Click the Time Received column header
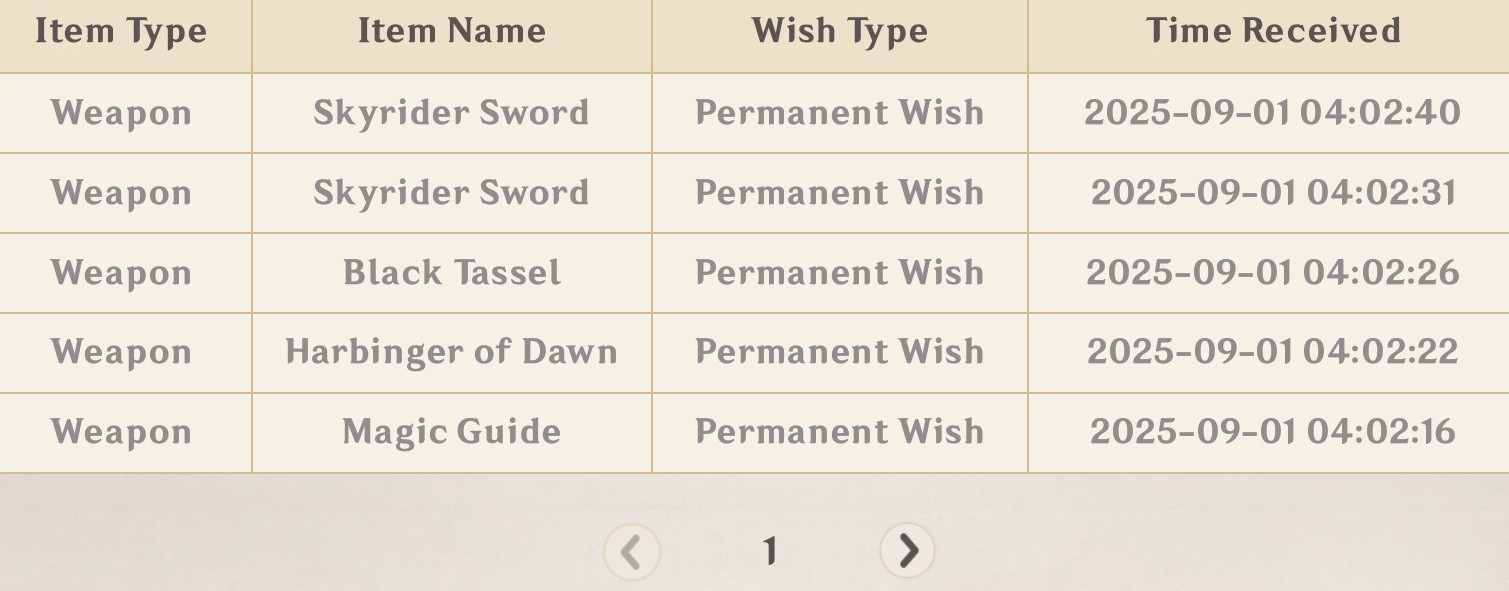This screenshot has height=591, width=1509. pyautogui.click(x=1273, y=31)
